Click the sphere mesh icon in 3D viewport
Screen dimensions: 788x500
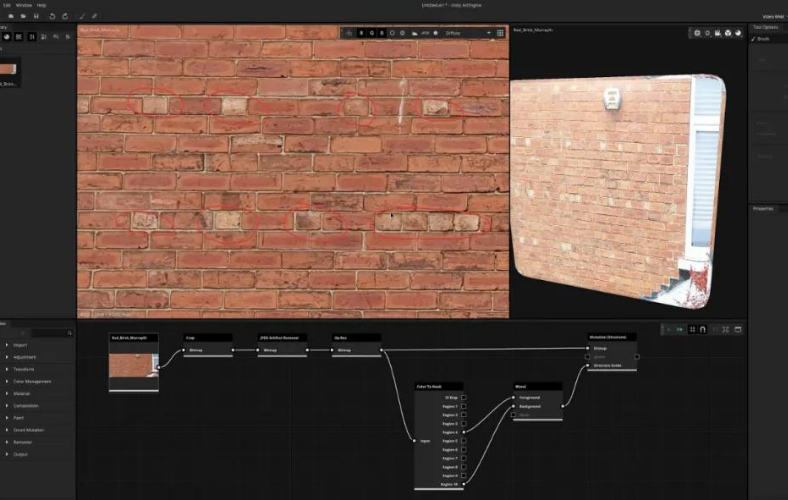coord(738,33)
